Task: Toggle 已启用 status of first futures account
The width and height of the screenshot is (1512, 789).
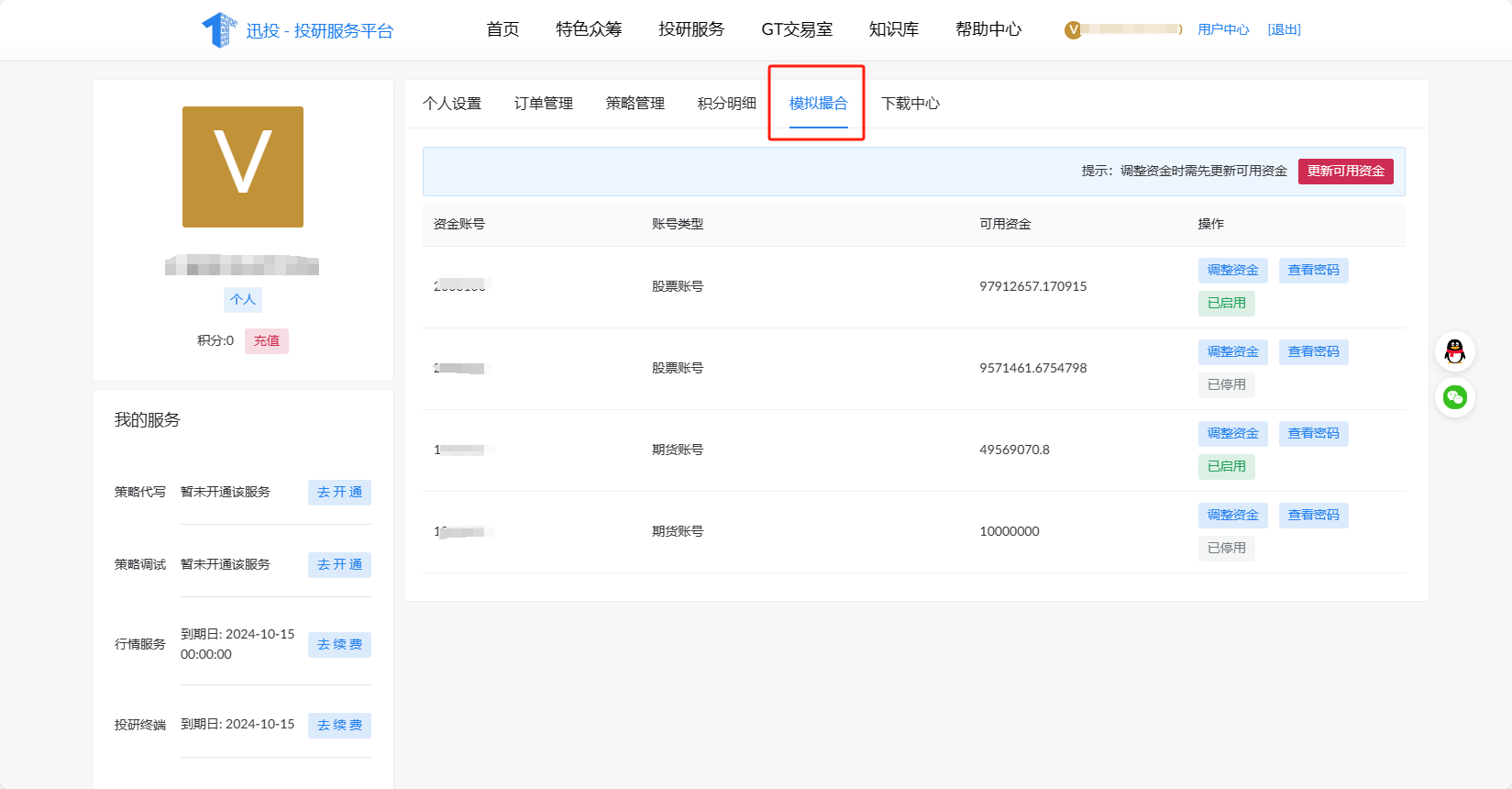Action: pos(1226,467)
